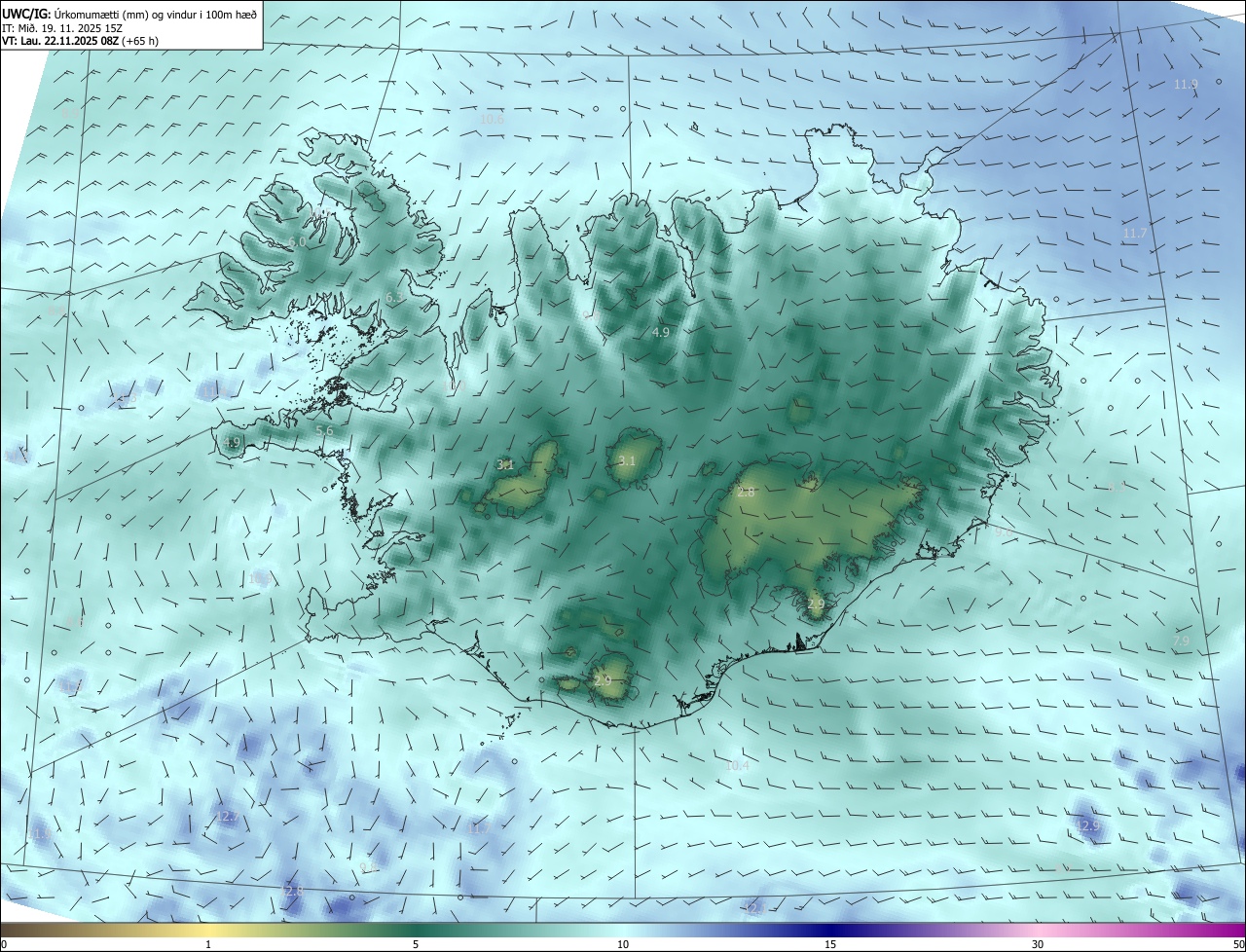Click the colour scale label '0'

[x=4, y=944]
